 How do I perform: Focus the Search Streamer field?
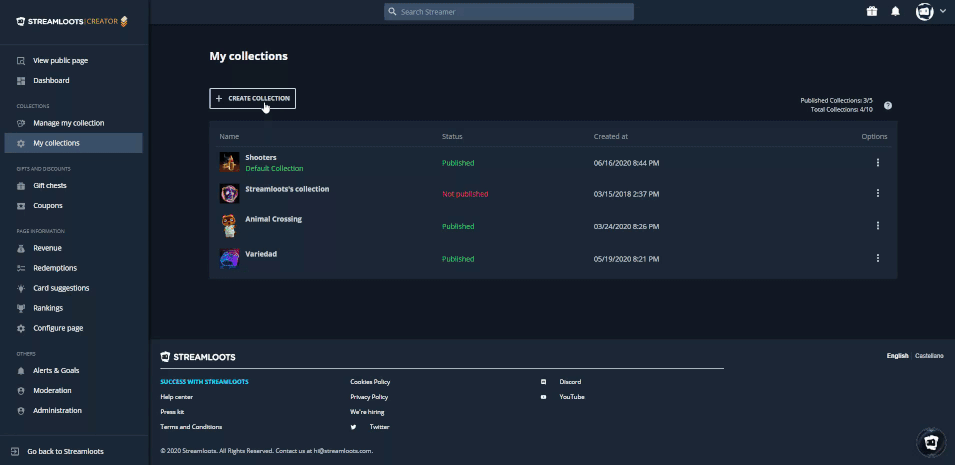tap(509, 12)
